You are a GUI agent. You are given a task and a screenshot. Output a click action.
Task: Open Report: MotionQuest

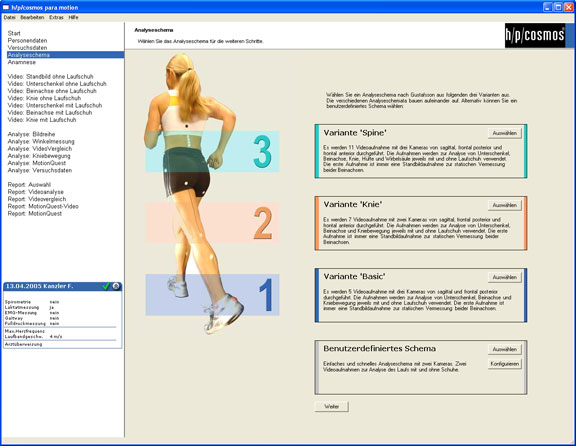(35, 213)
